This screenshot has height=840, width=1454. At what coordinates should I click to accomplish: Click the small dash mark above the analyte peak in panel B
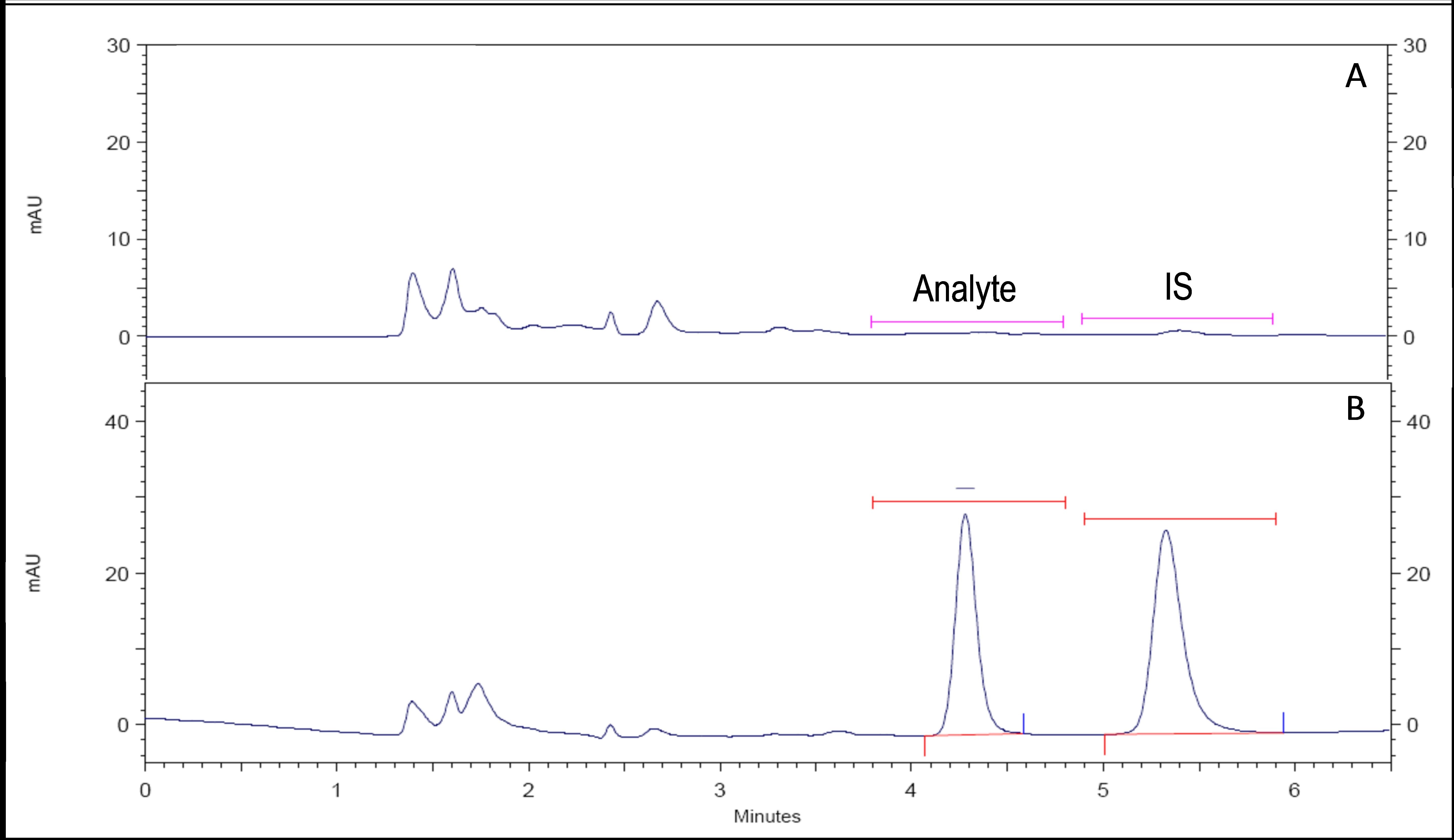[965, 488]
